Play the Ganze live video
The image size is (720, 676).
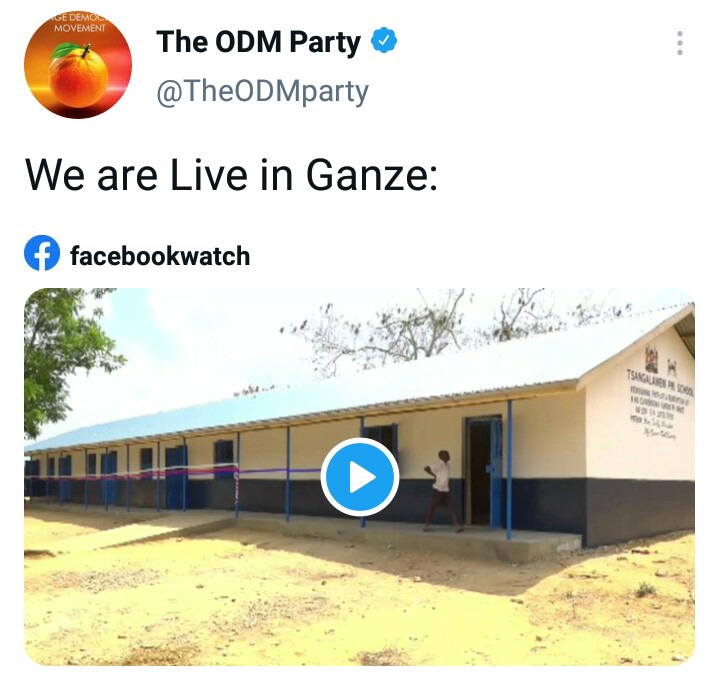(360, 477)
